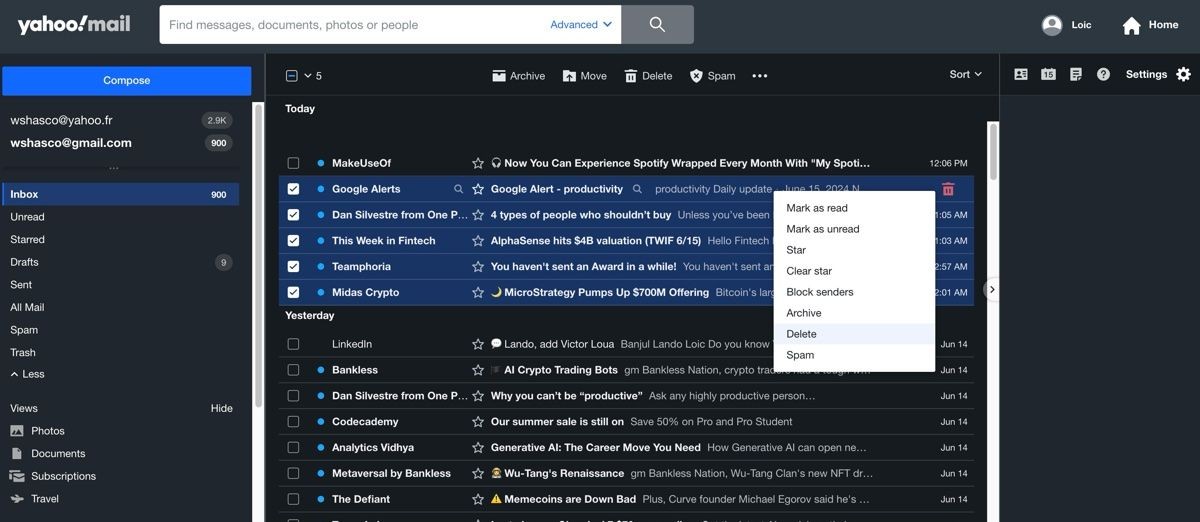Open the More actions ellipsis menu
The image size is (1200, 522).
[760, 75]
